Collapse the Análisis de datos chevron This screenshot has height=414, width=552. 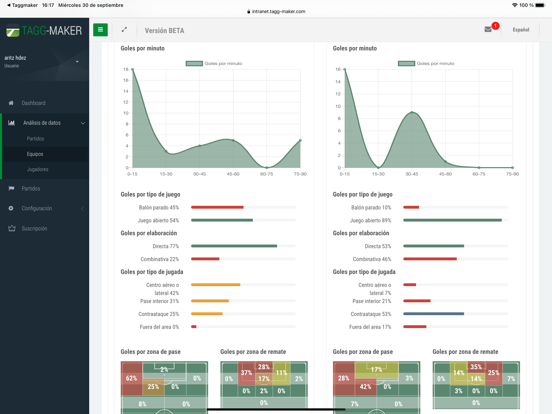pyautogui.click(x=83, y=123)
